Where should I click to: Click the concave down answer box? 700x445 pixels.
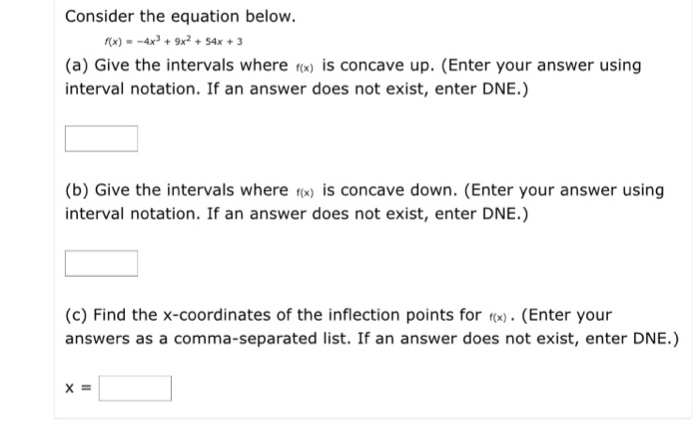101,264
